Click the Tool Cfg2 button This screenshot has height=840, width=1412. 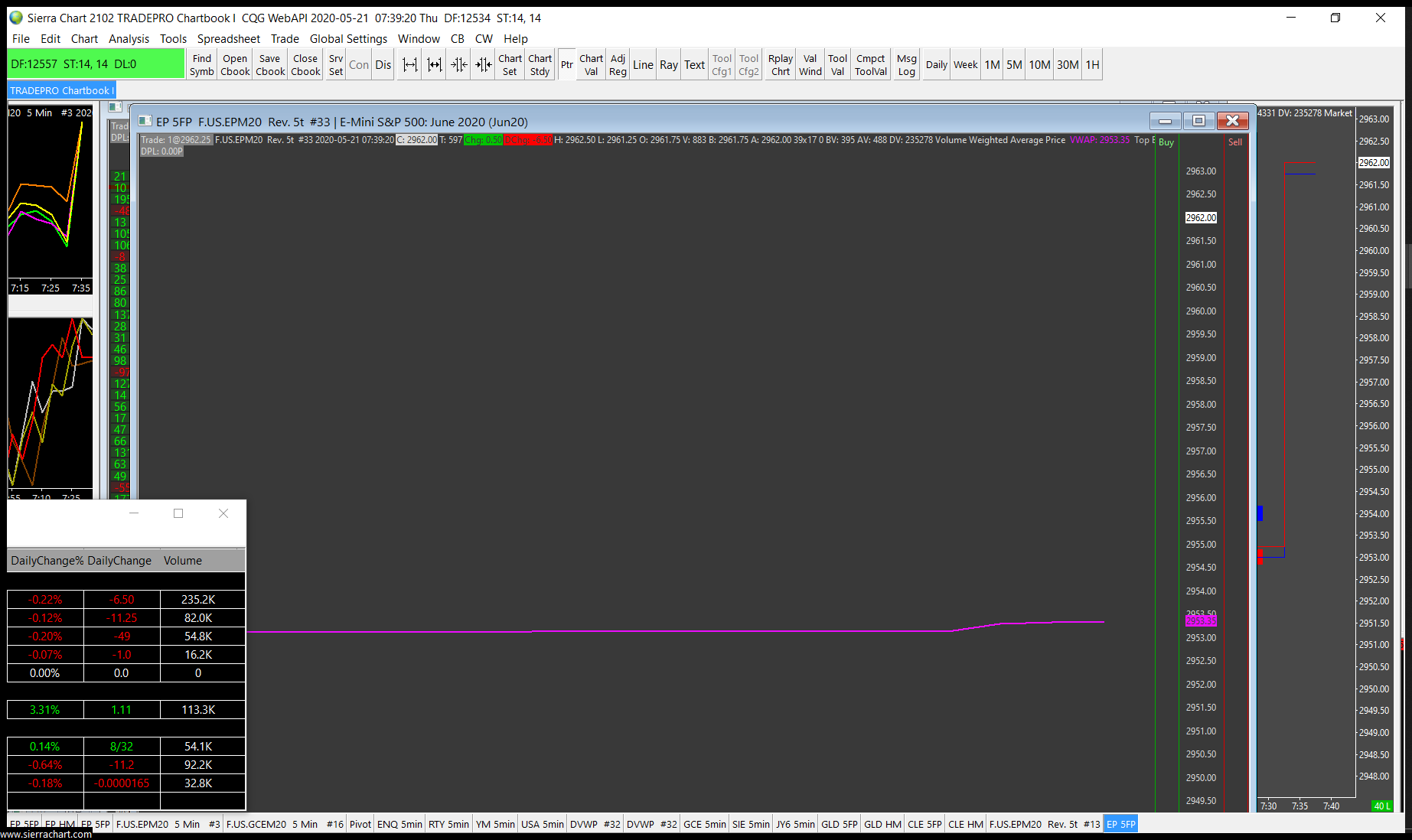pyautogui.click(x=749, y=65)
